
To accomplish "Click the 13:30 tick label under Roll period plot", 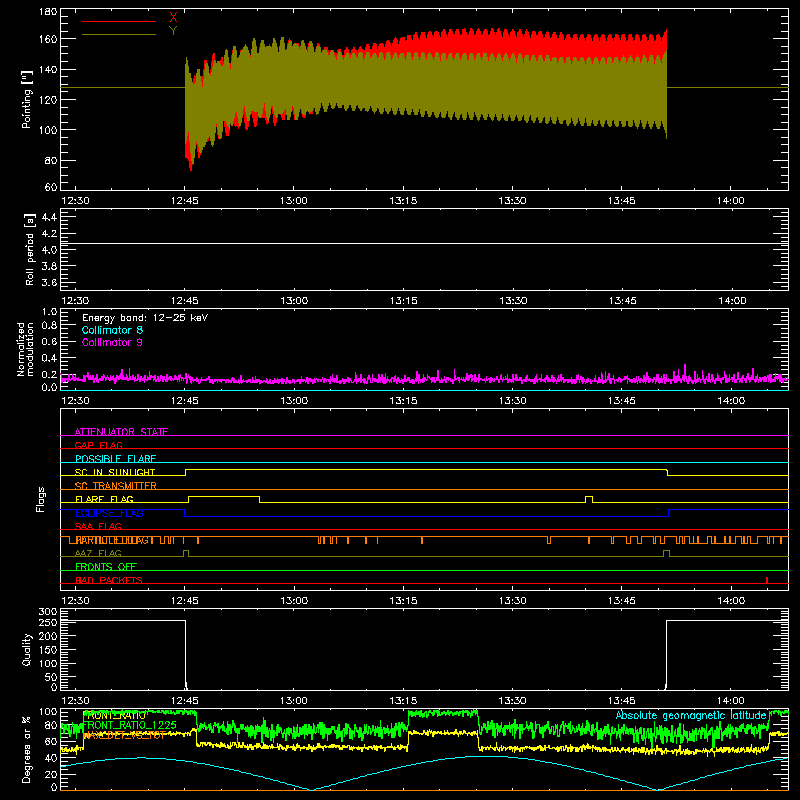I will tap(513, 301).
